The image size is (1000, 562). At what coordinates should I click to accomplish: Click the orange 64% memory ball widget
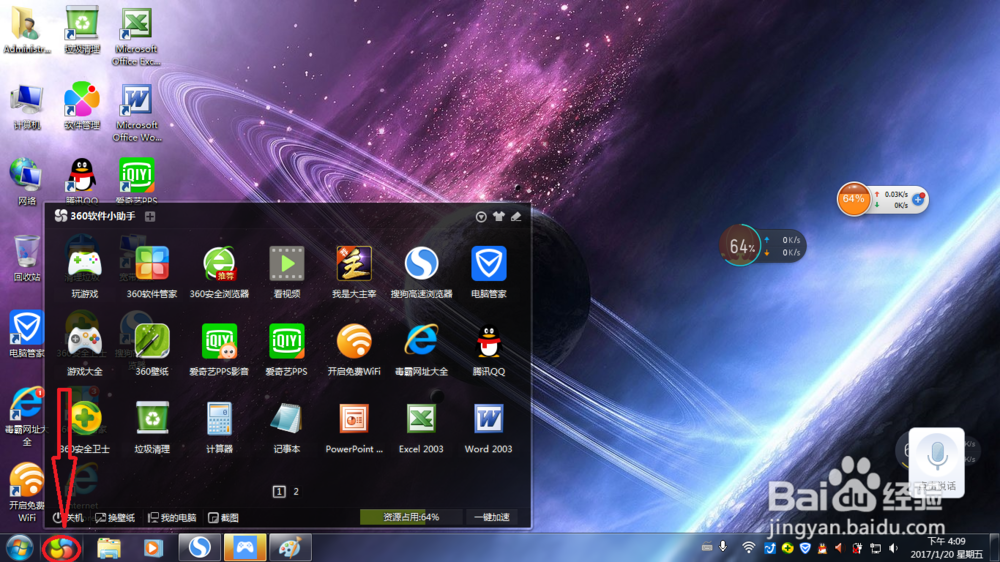click(x=853, y=199)
